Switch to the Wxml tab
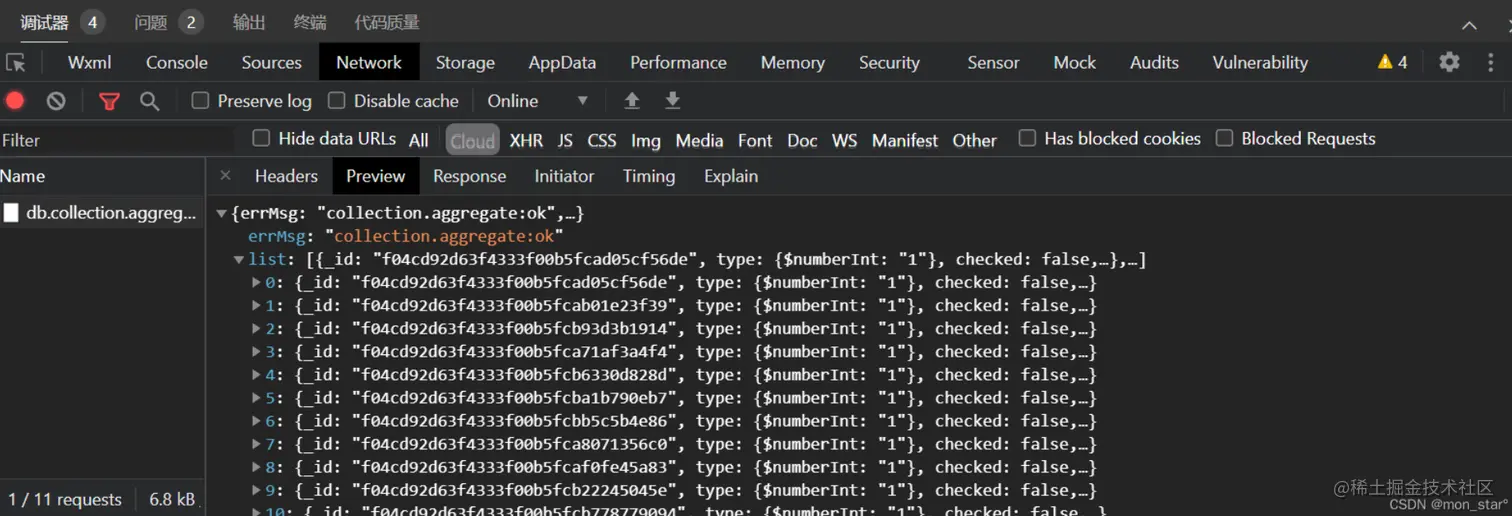The image size is (1512, 516). tap(89, 62)
